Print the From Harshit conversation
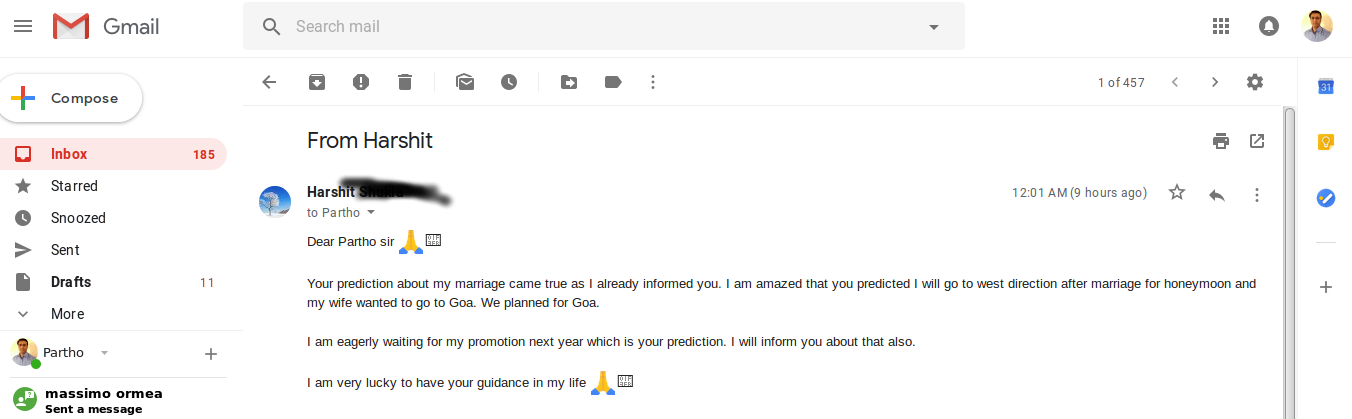The width and height of the screenshot is (1352, 419). coord(1220,141)
